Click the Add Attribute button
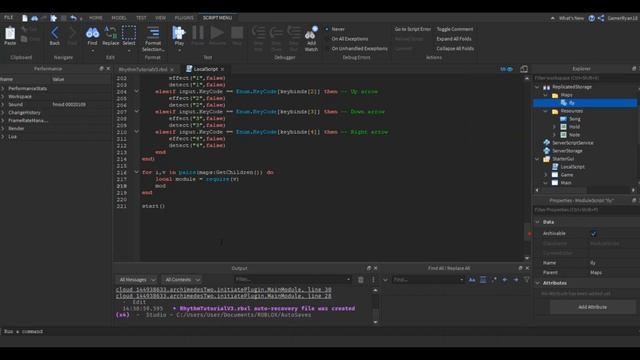The width and height of the screenshot is (640, 360). point(592,307)
